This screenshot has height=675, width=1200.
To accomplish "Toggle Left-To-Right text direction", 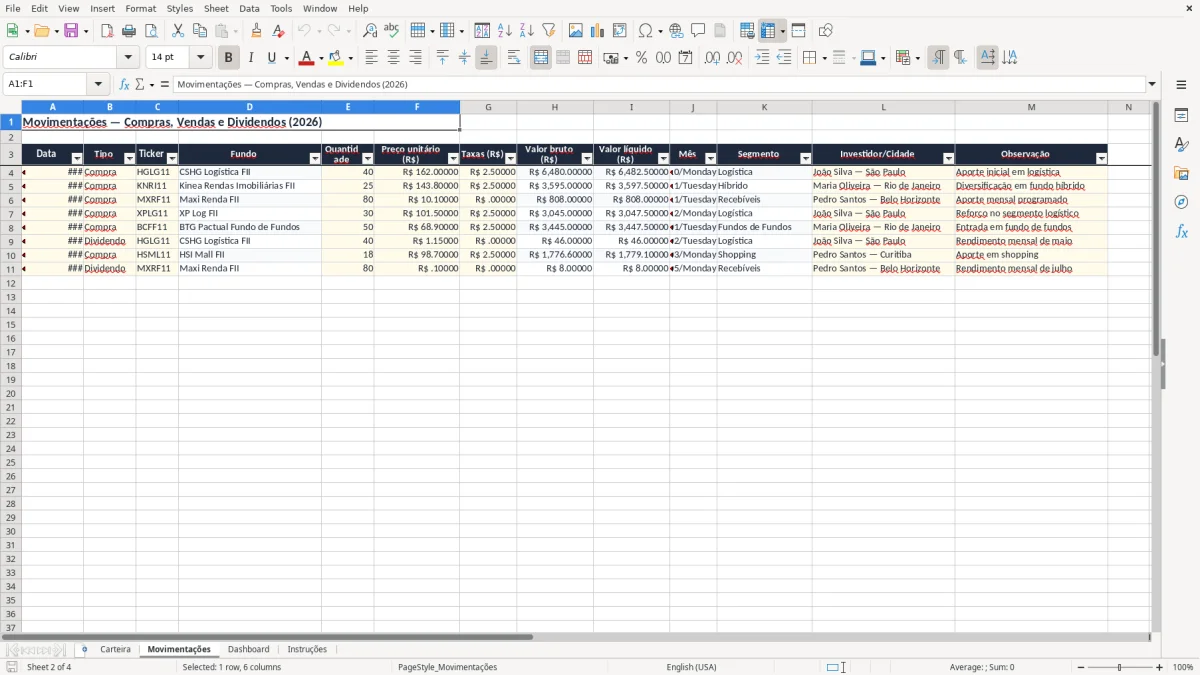I will [x=938, y=58].
